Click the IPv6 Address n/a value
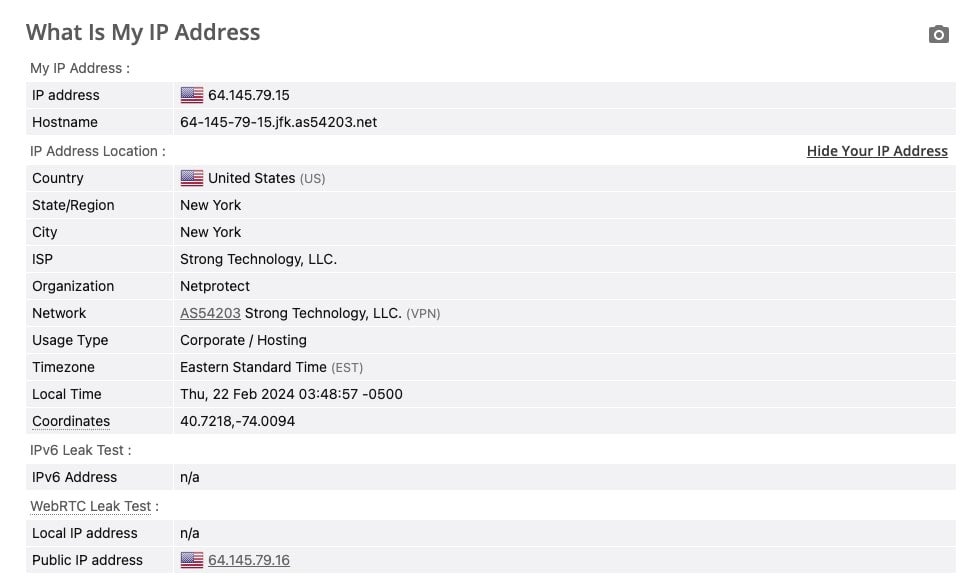The height and width of the screenshot is (579, 980). click(190, 477)
